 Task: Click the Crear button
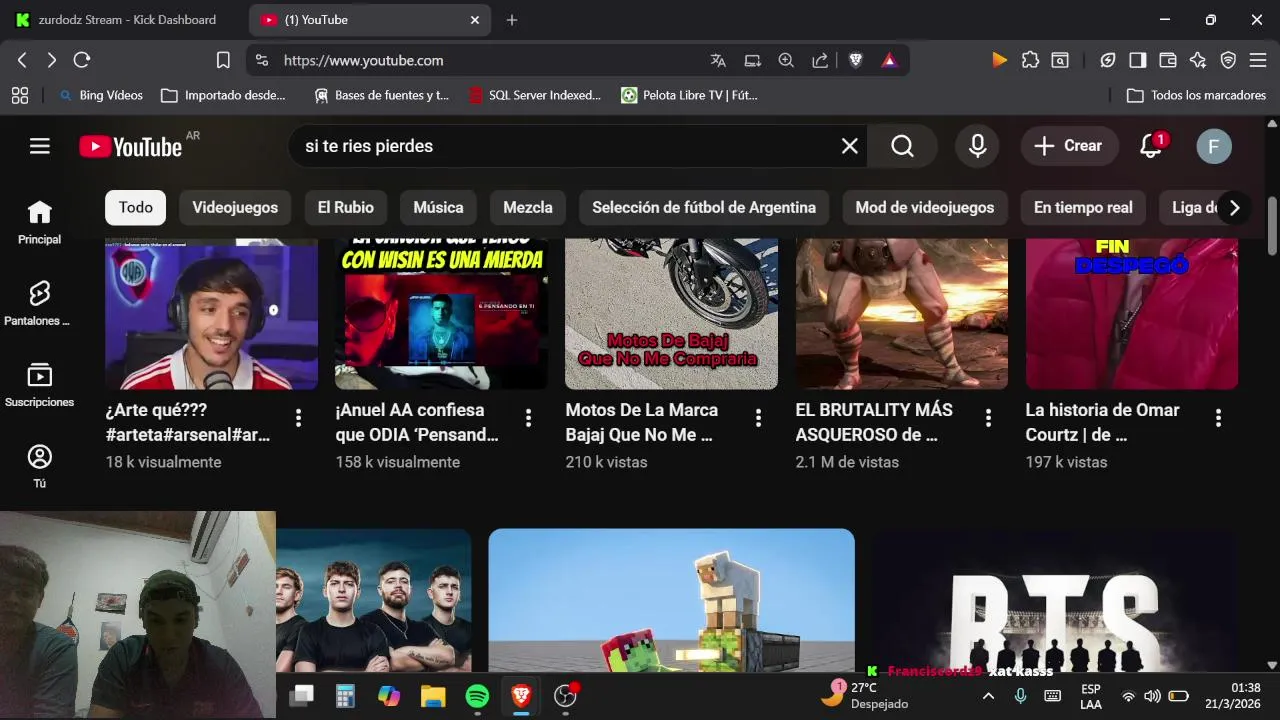1068,146
